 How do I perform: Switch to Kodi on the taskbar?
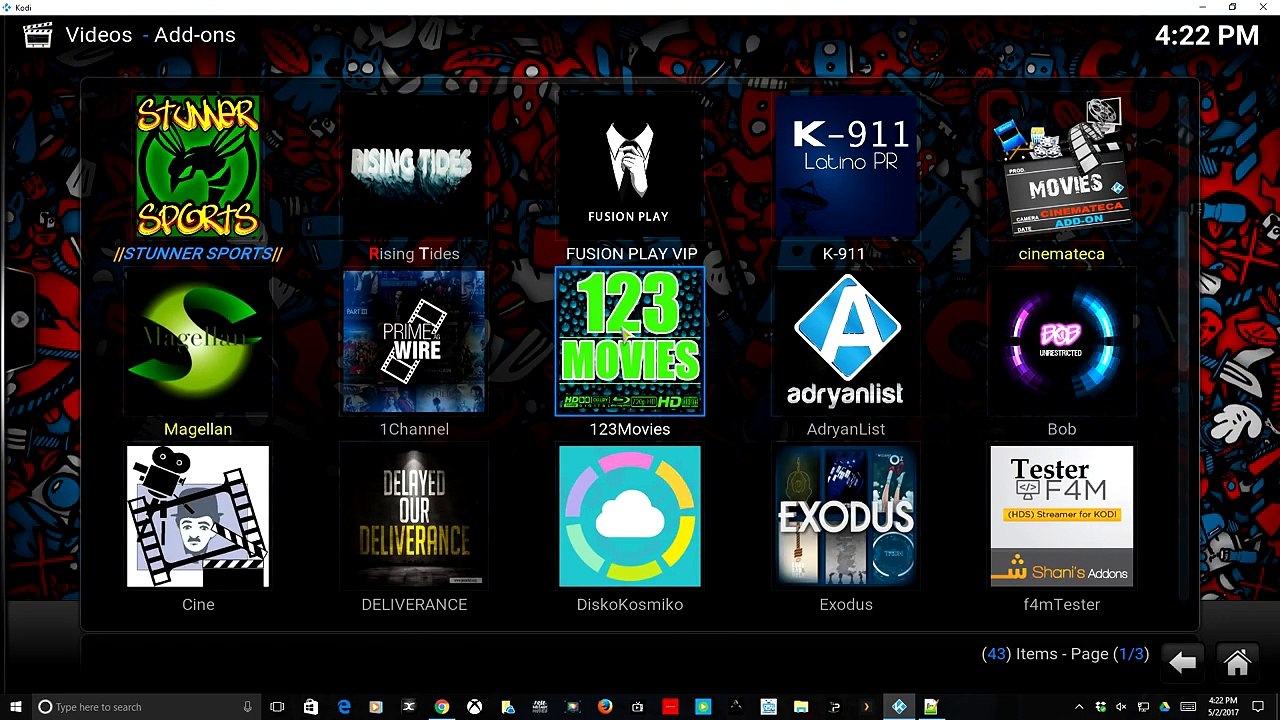[899, 707]
